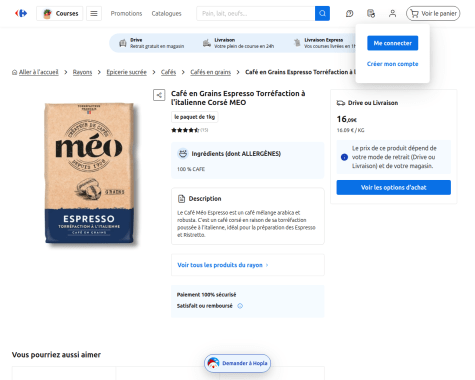Click Cafés en grains breadcrumb
Screen dimensions: 475x380
click(x=210, y=72)
